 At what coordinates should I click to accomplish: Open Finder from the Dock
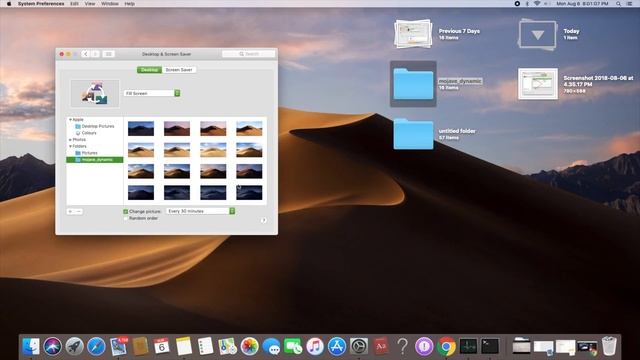pos(31,346)
